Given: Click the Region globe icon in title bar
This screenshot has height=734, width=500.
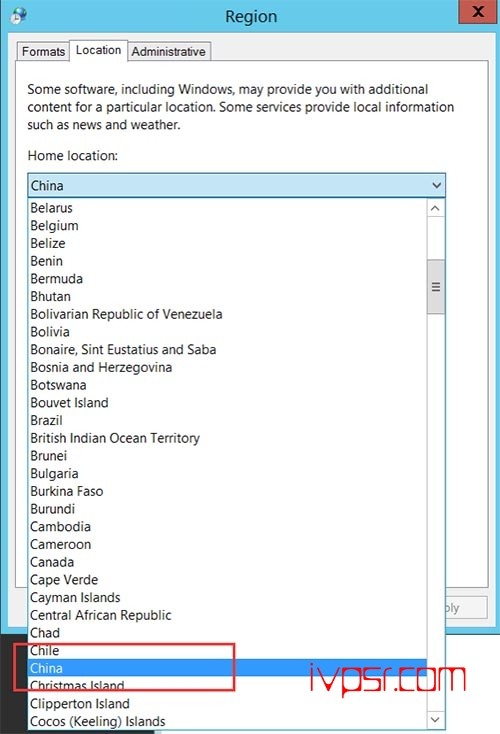Looking at the screenshot, I should pos(19,15).
